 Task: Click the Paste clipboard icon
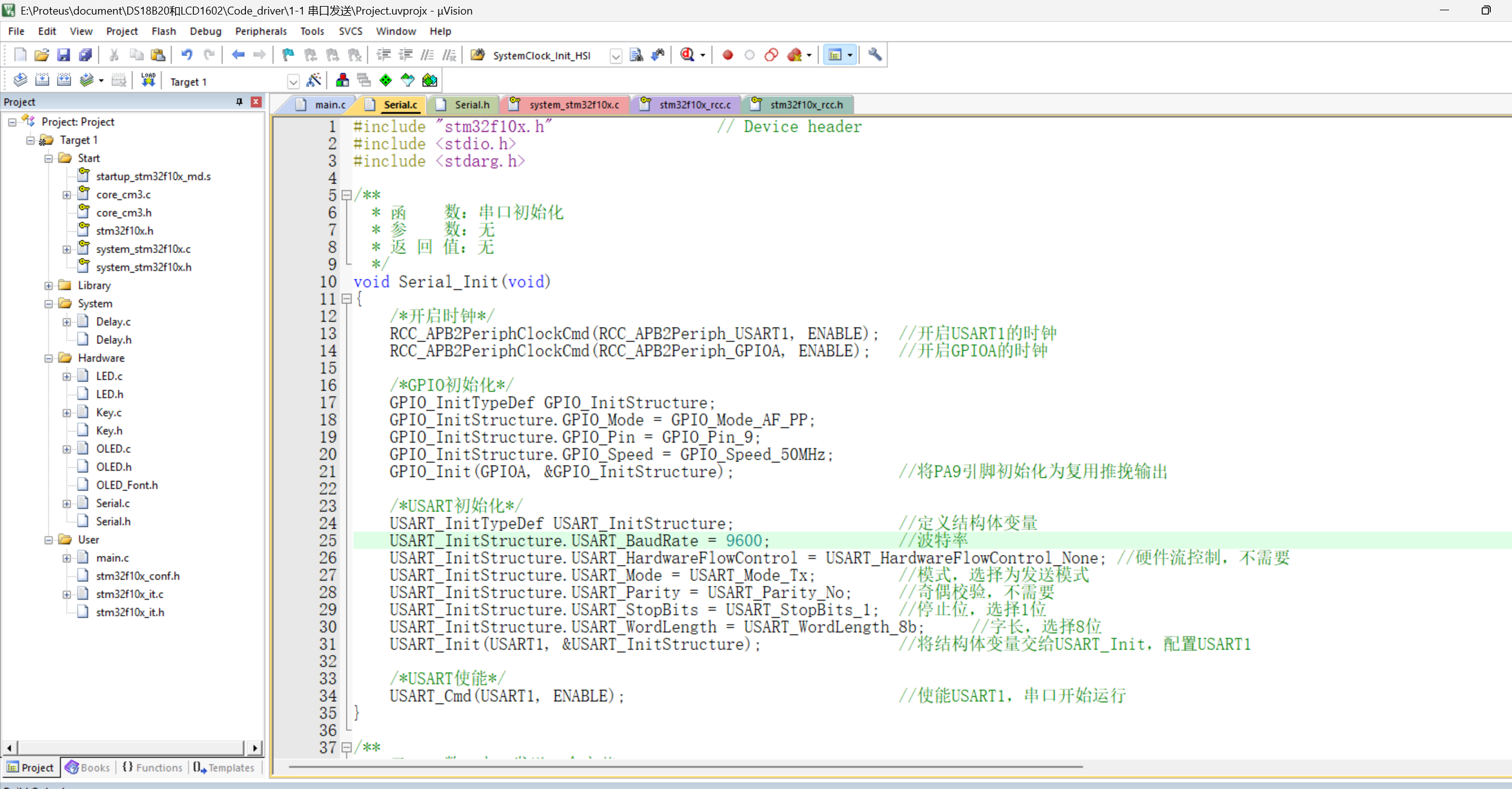click(x=158, y=55)
